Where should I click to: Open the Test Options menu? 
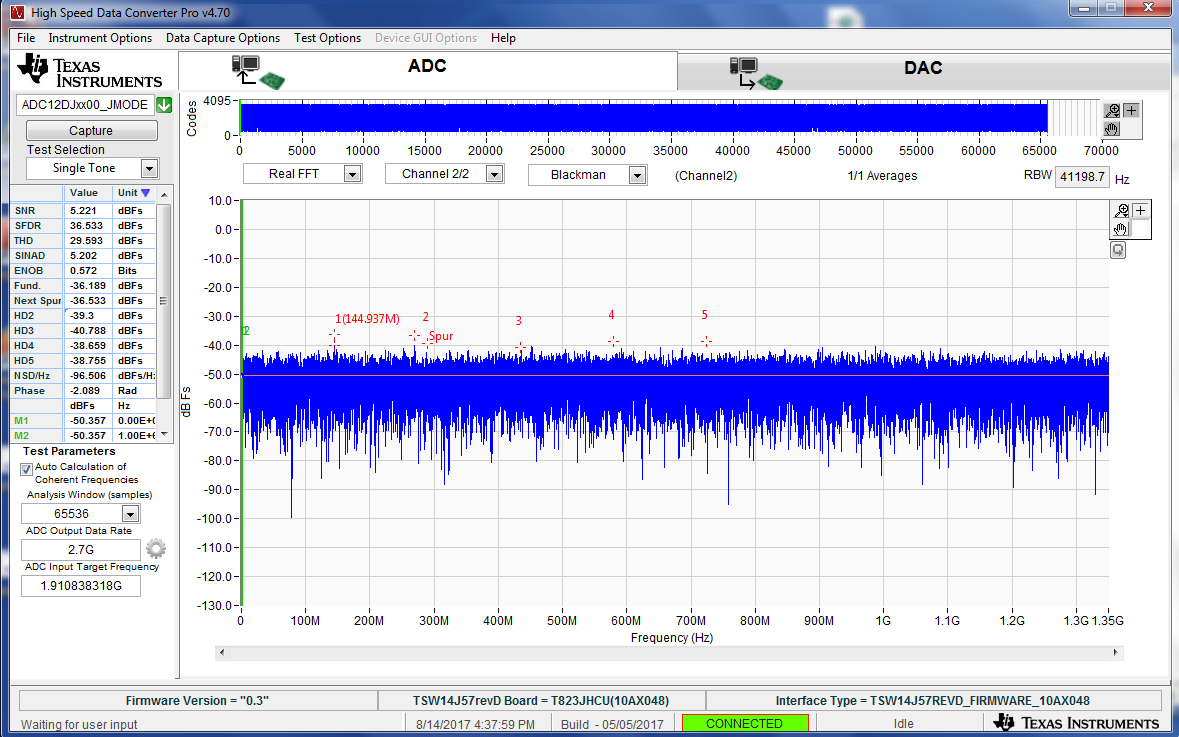(x=327, y=38)
